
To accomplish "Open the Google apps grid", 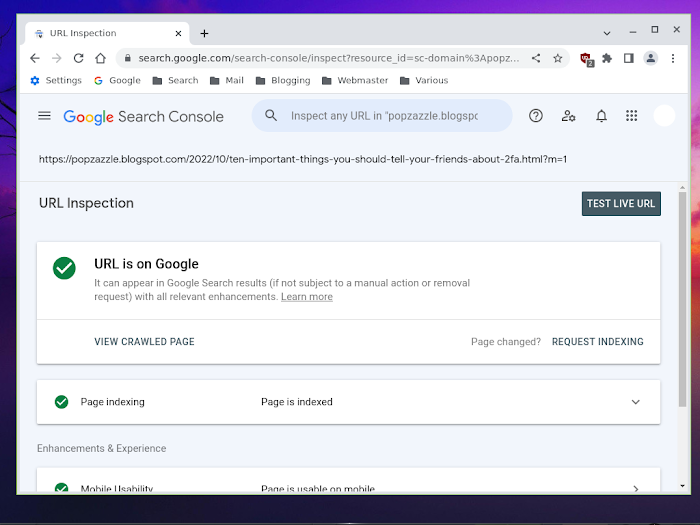I will point(632,116).
